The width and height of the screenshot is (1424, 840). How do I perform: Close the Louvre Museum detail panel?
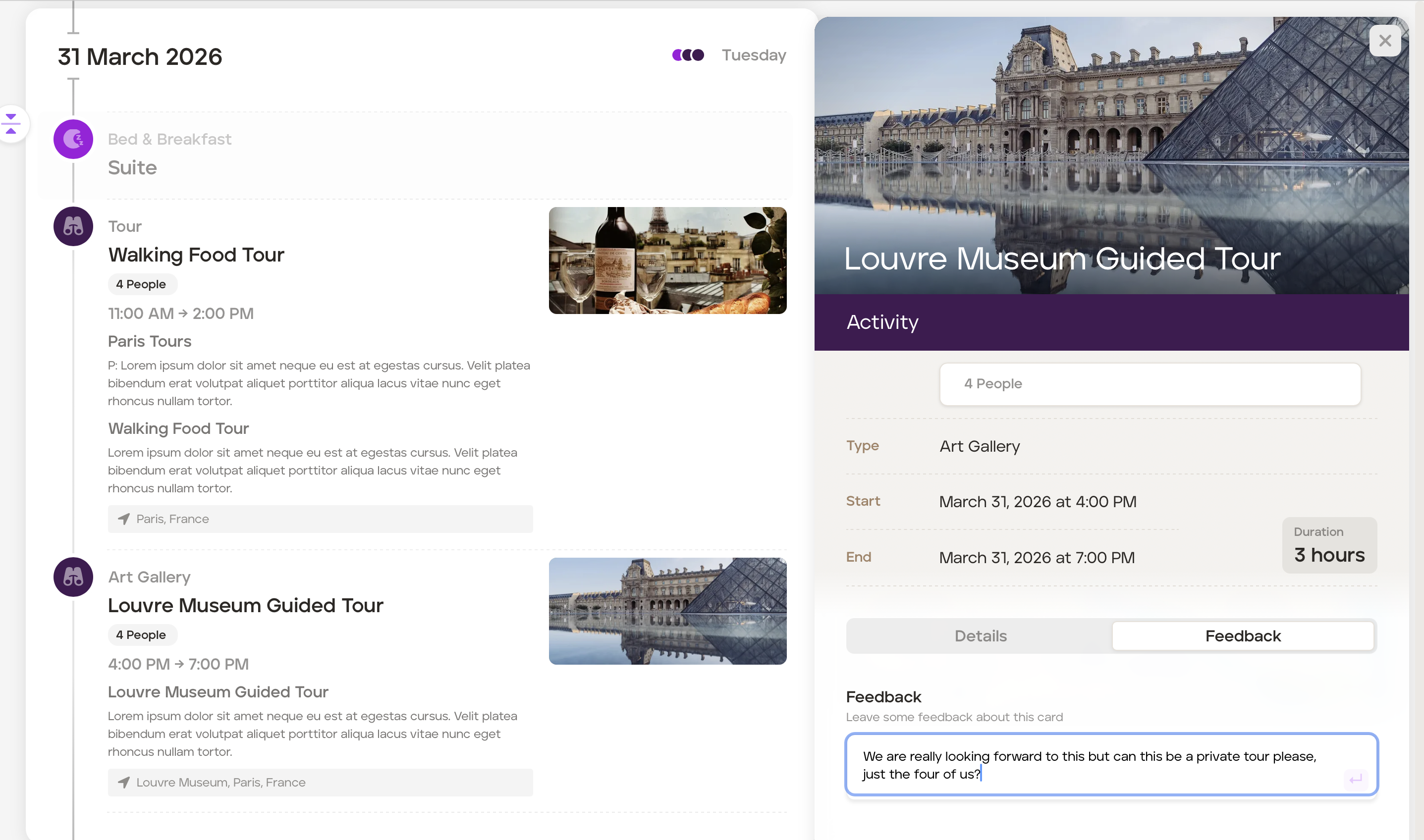click(x=1385, y=41)
